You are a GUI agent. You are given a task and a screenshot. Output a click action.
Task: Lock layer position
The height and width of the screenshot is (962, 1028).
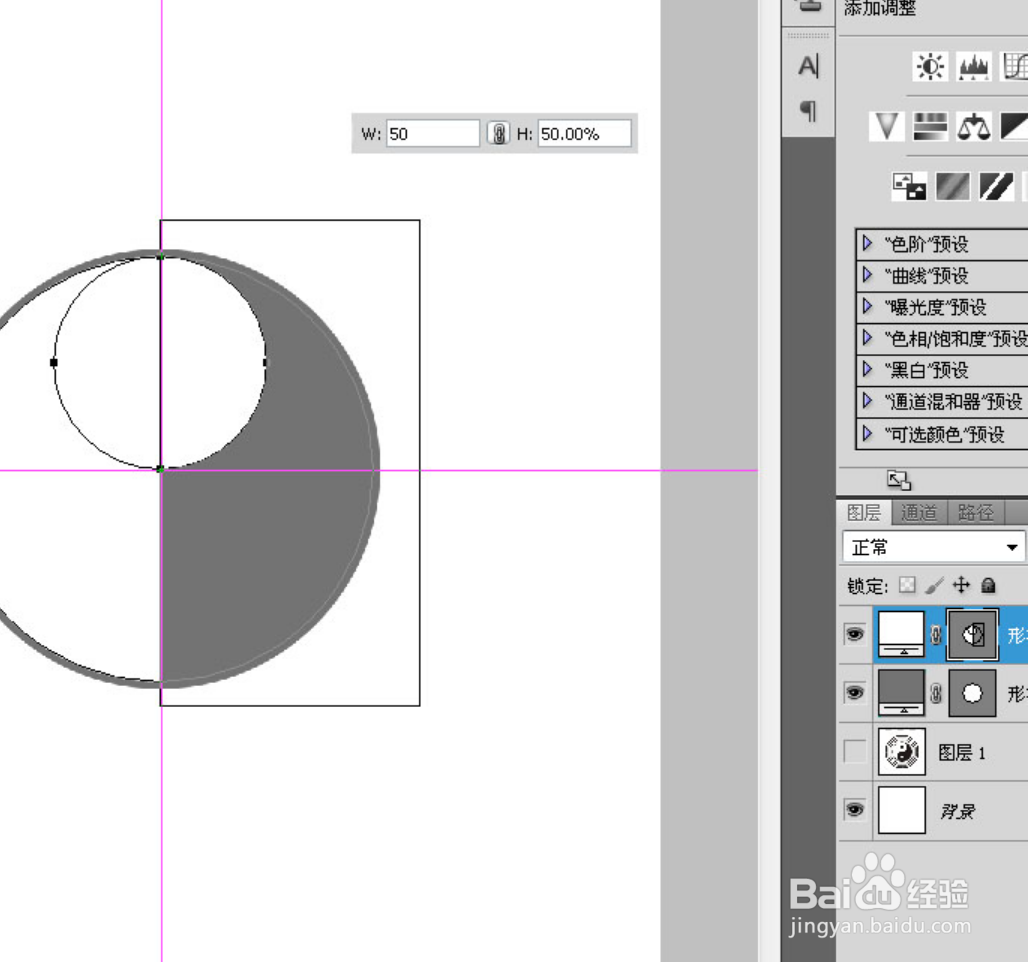[x=961, y=584]
